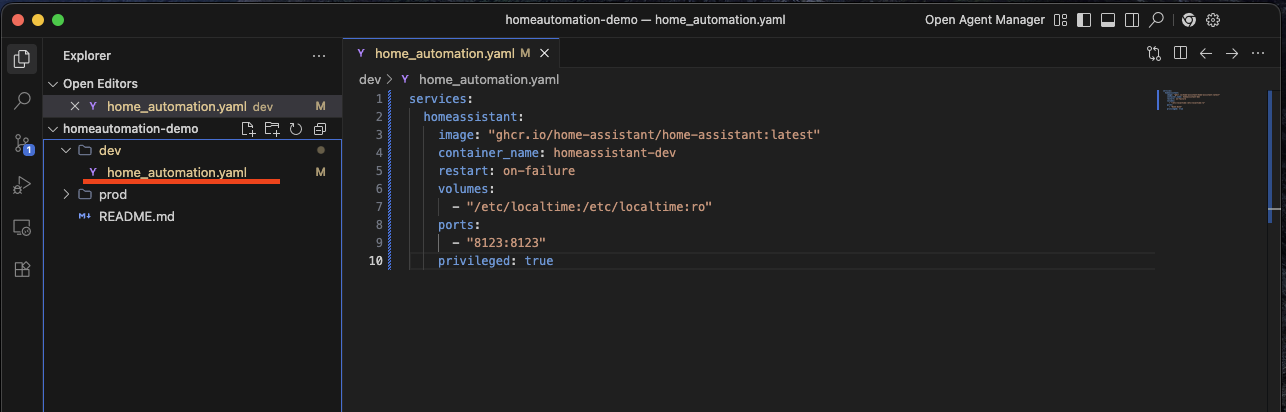Open the Explorer view in activity bar

pyautogui.click(x=21, y=58)
